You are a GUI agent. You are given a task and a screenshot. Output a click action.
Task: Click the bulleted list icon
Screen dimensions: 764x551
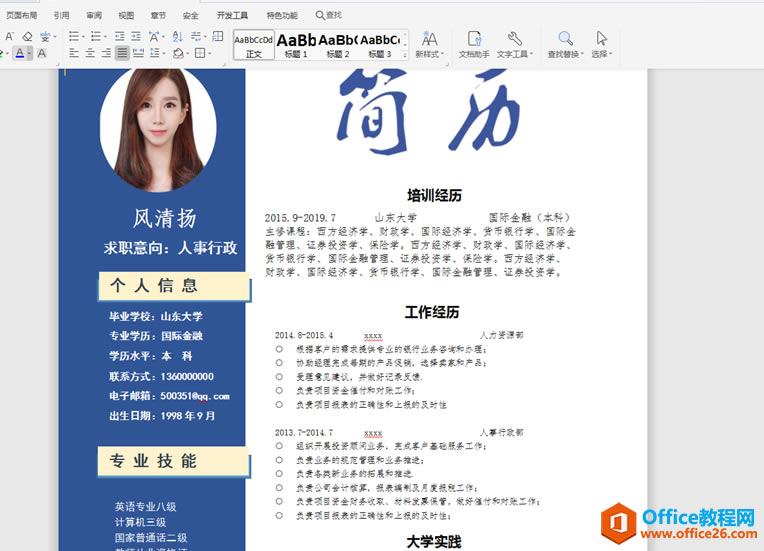coord(74,37)
